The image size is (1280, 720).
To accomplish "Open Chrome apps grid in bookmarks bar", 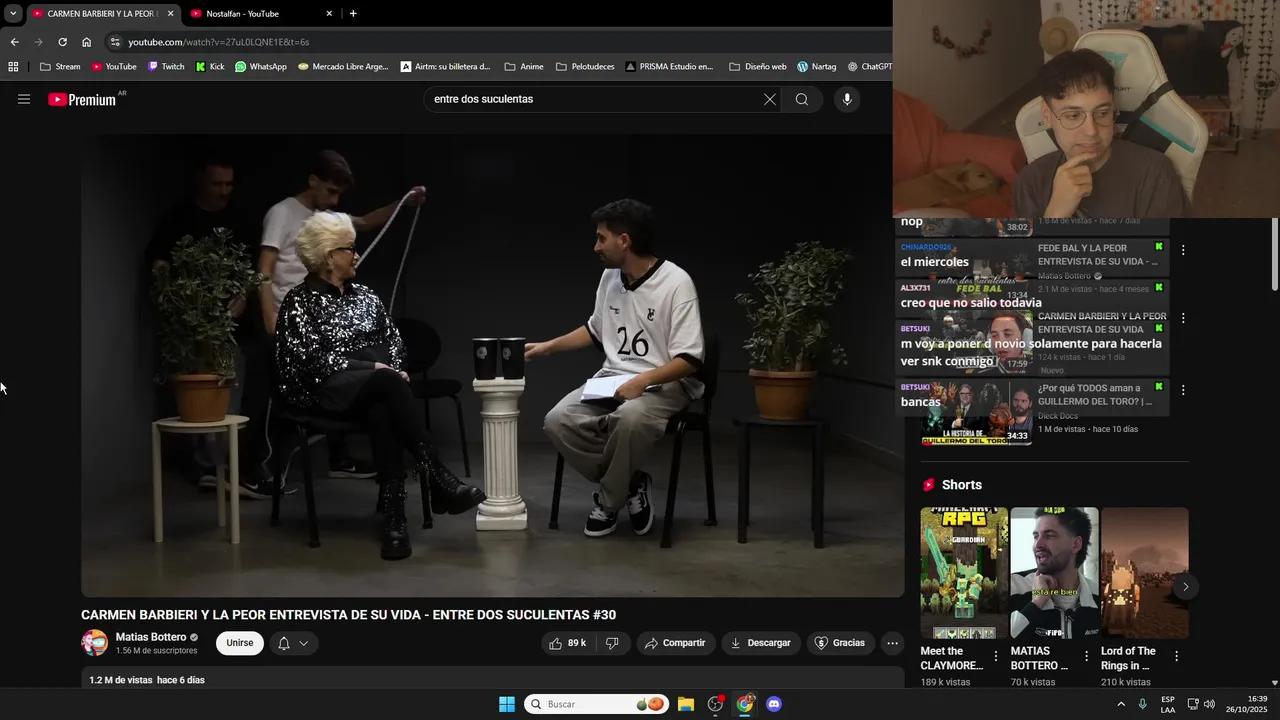I will point(13,67).
